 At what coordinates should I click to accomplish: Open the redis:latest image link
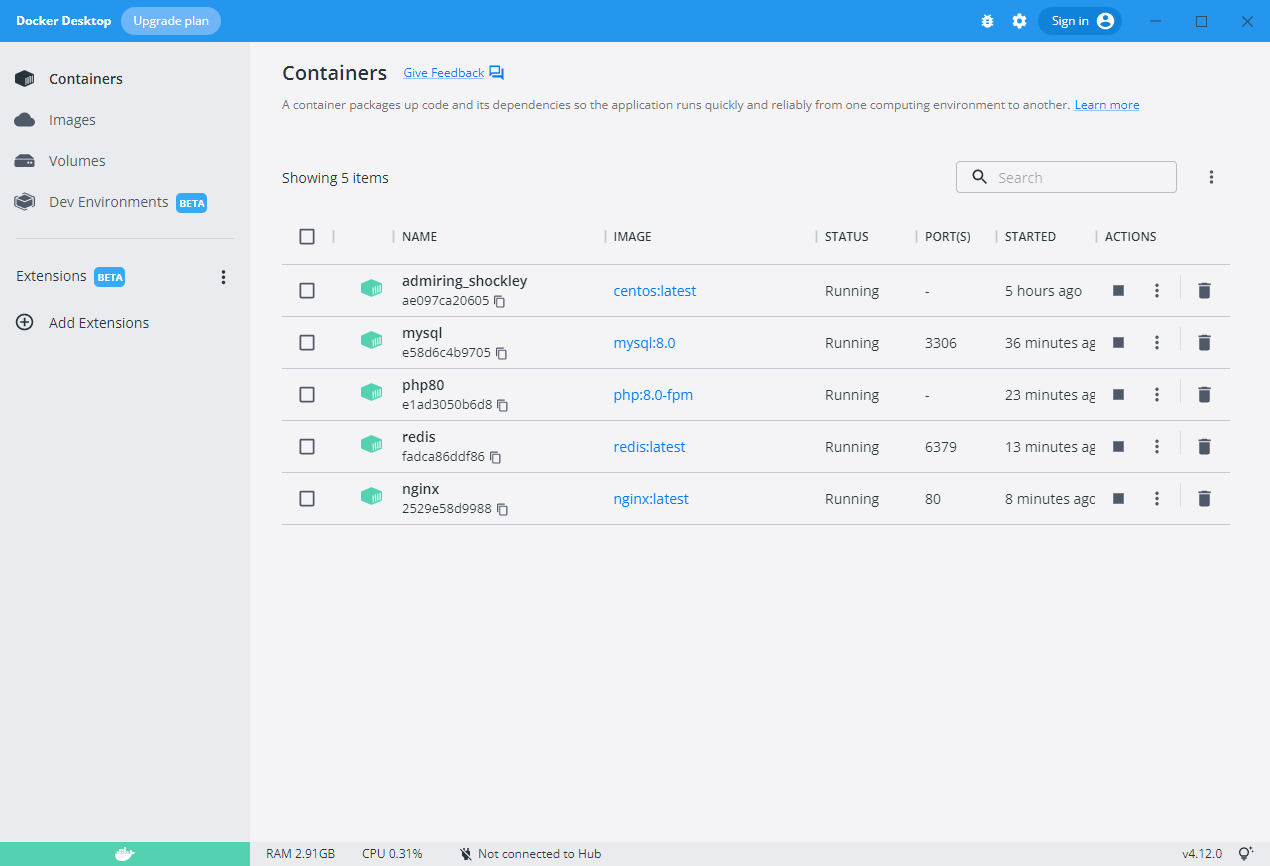point(650,447)
